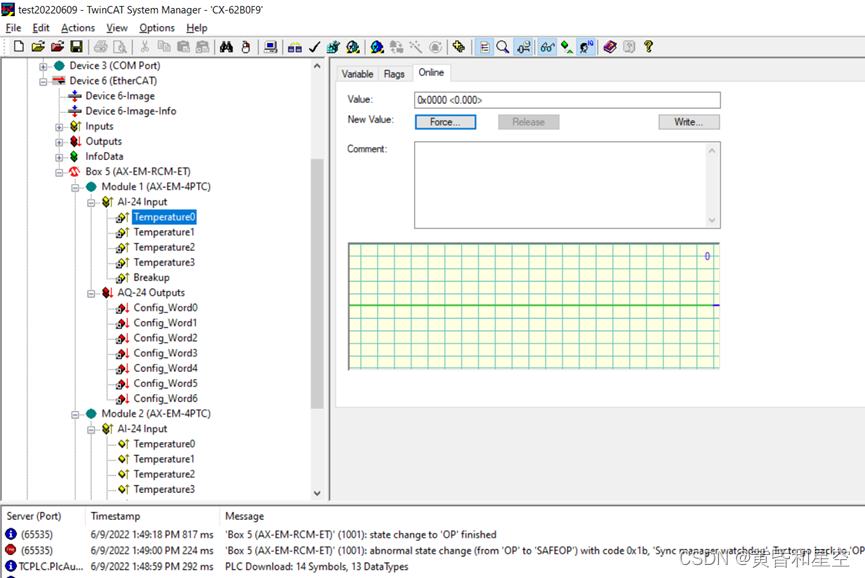865x578 pixels.
Task: Save the project with the floppy disk icon
Action: click(x=77, y=47)
